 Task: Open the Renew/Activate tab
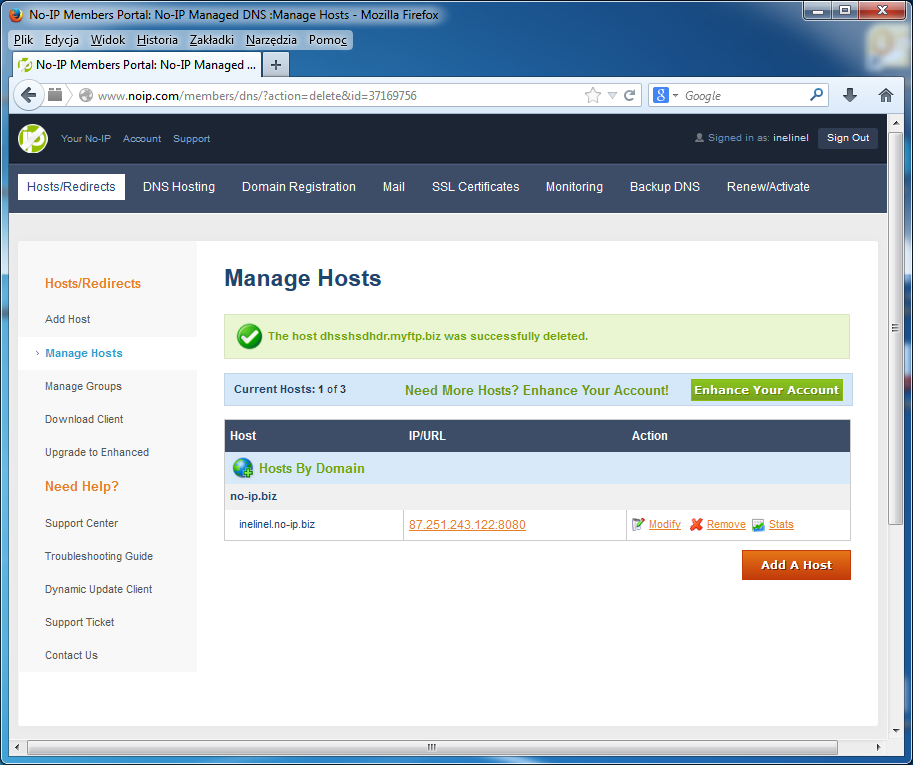point(768,187)
